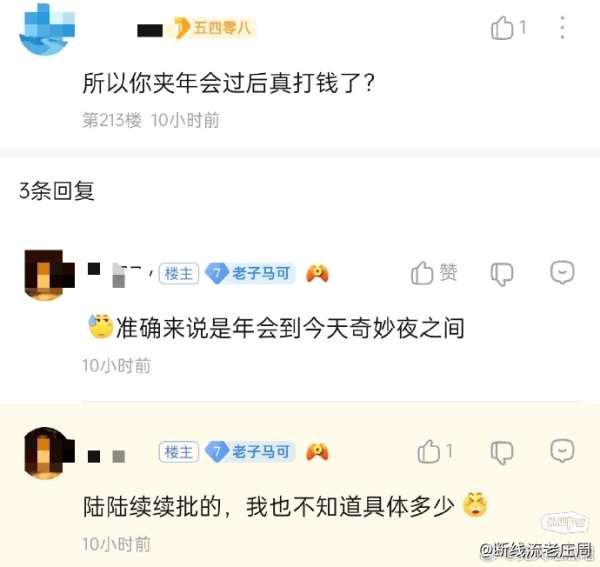Tap the 老子马可 badge on first reply
Image resolution: width=600 pixels, height=567 pixels.
pos(249,274)
